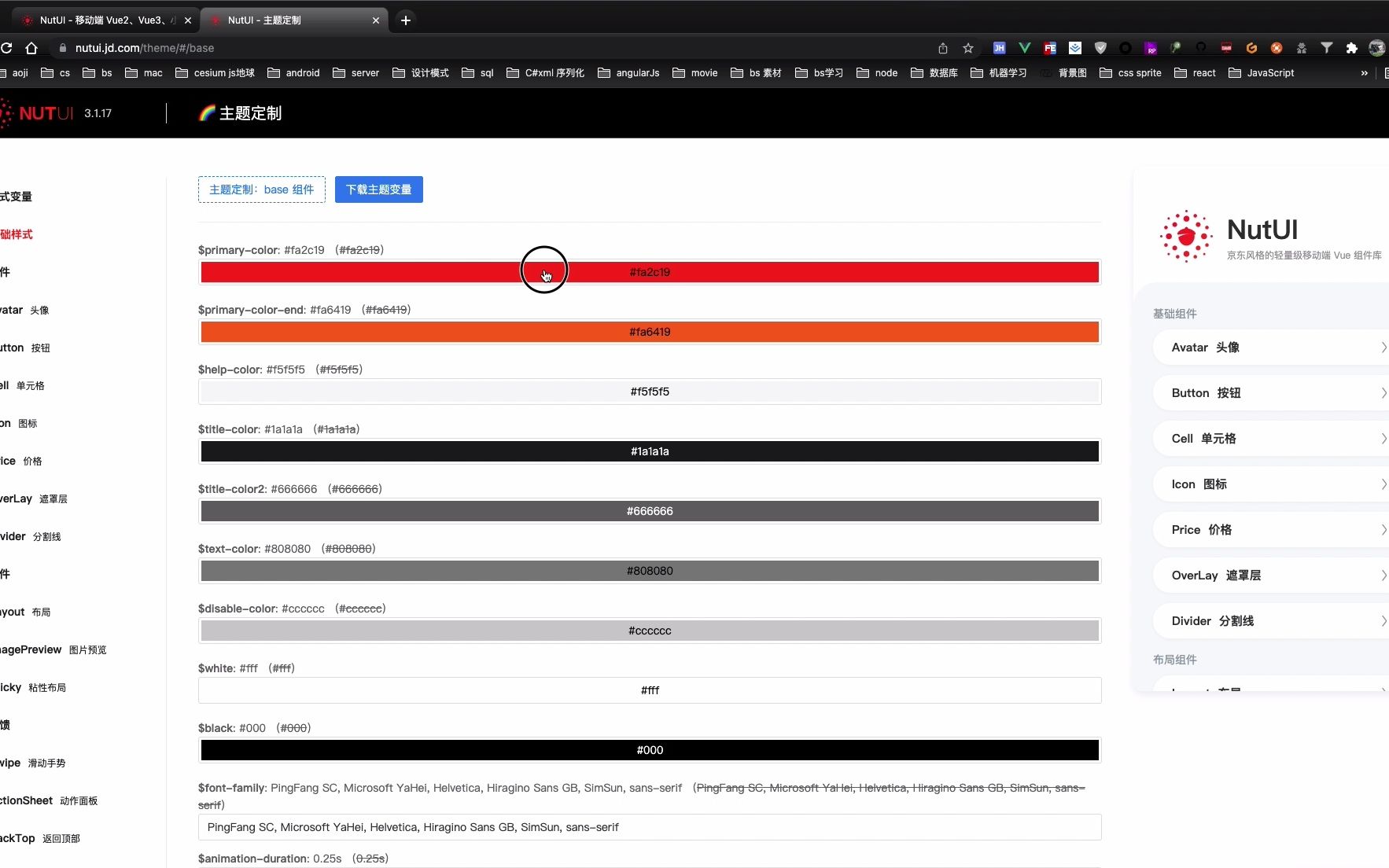Viewport: 1389px width, 868px height.
Task: Pick the $title-color #1a1a1a swatch
Action: 650,451
